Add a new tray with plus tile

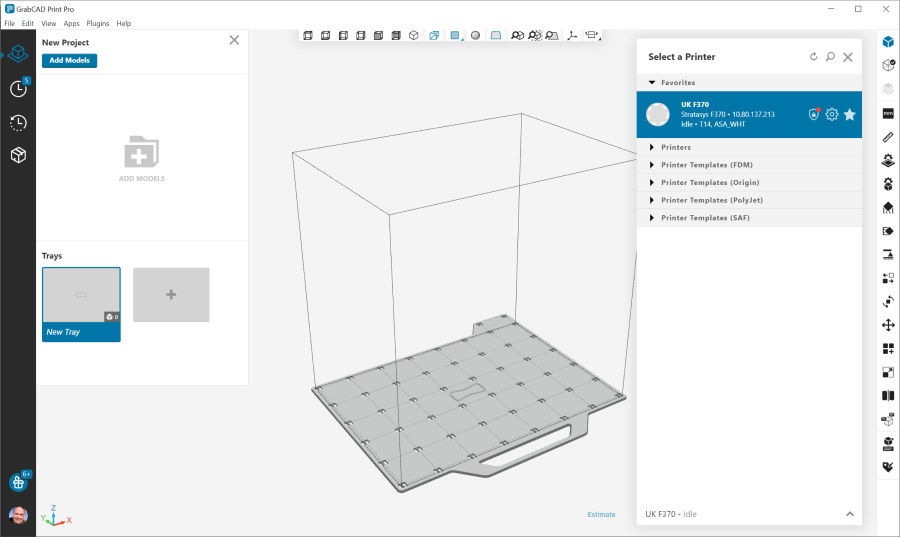tap(171, 294)
